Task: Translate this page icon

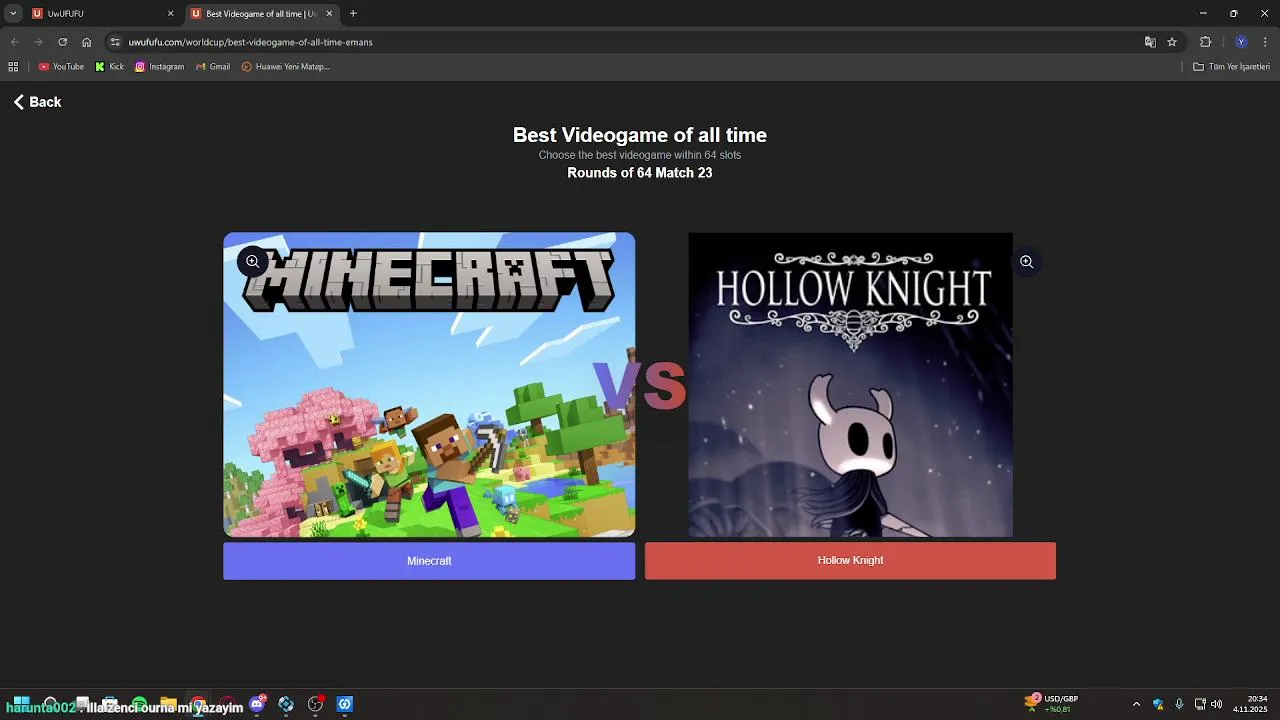Action: tap(1150, 42)
